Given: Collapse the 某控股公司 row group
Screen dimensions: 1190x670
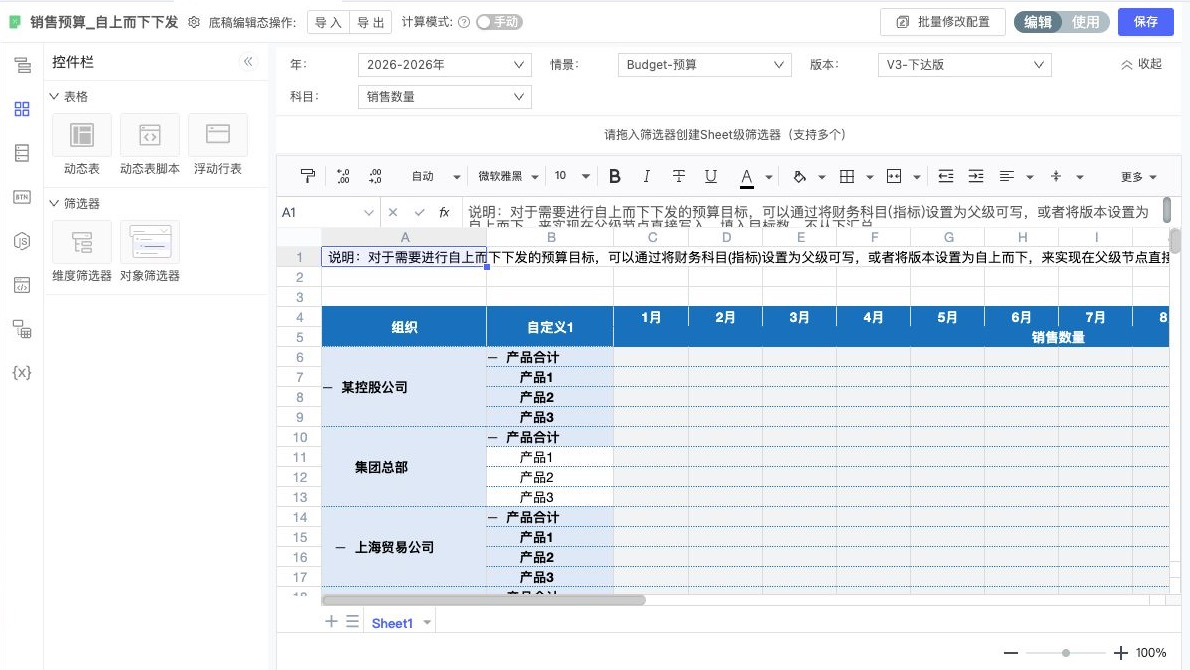Looking at the screenshot, I should [328, 388].
